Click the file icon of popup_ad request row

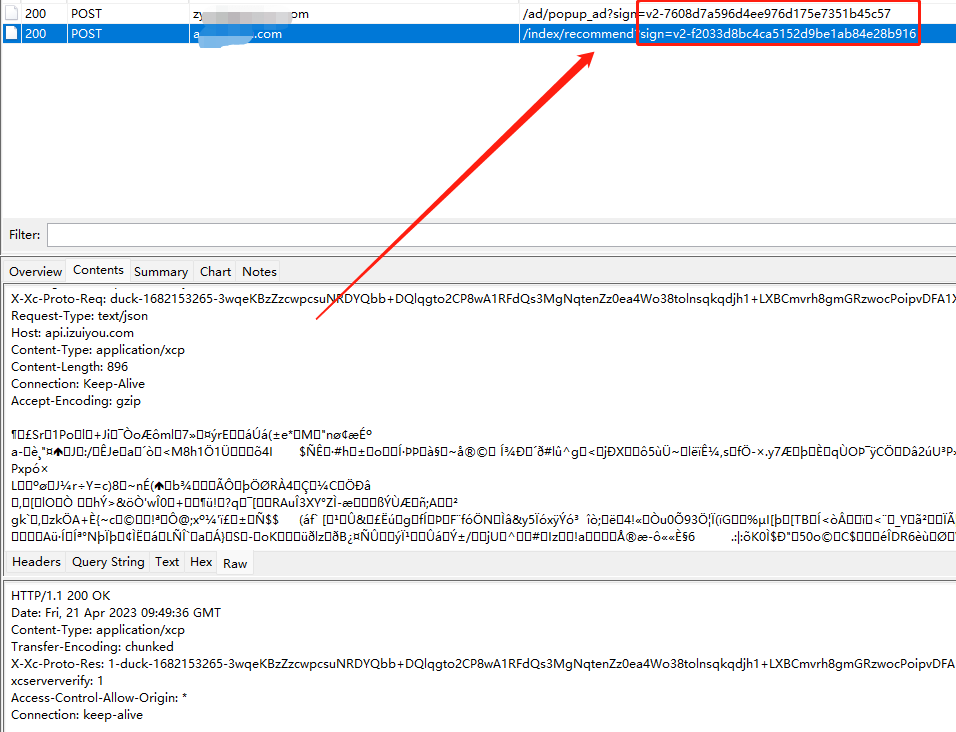pyautogui.click(x=11, y=13)
